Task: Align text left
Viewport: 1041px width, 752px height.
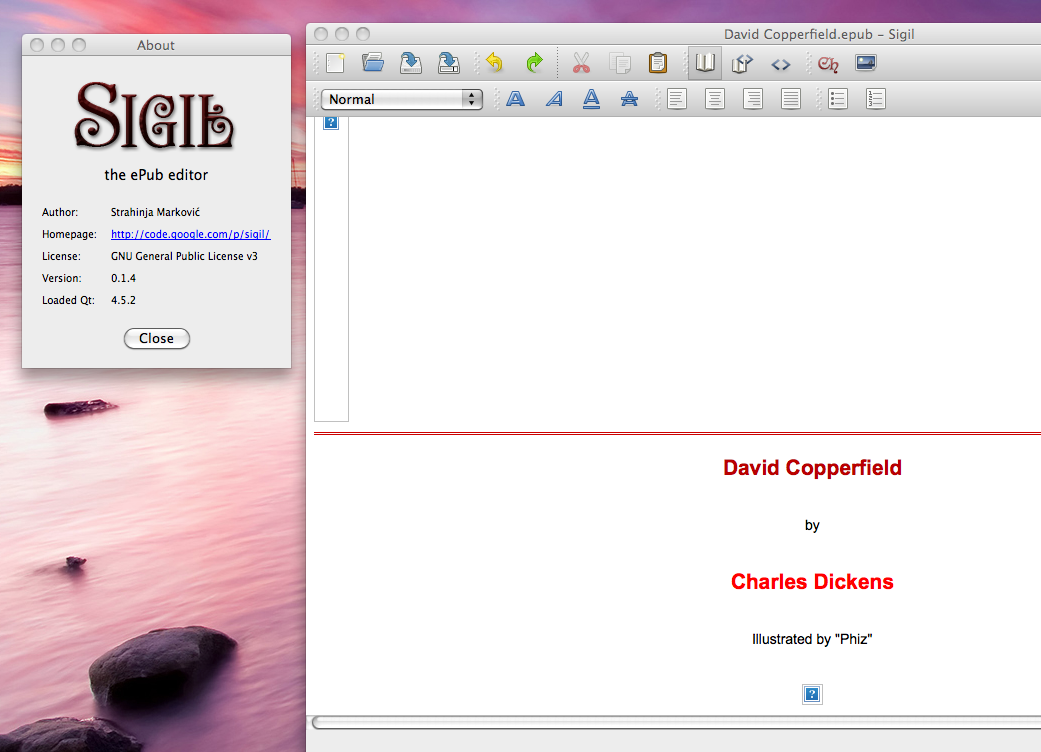Action: 677,100
